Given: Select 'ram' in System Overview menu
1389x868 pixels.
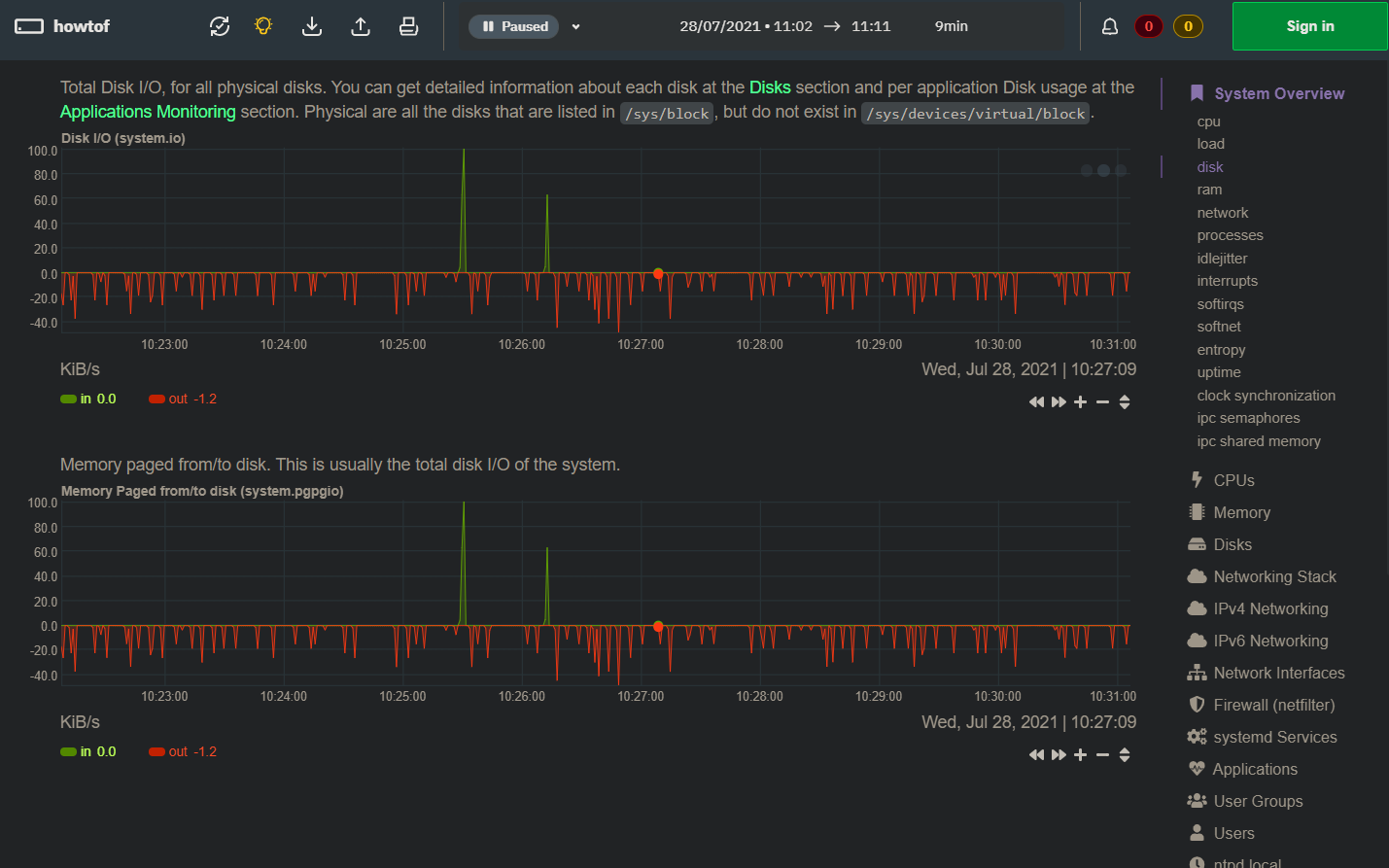Looking at the screenshot, I should [x=1209, y=190].
